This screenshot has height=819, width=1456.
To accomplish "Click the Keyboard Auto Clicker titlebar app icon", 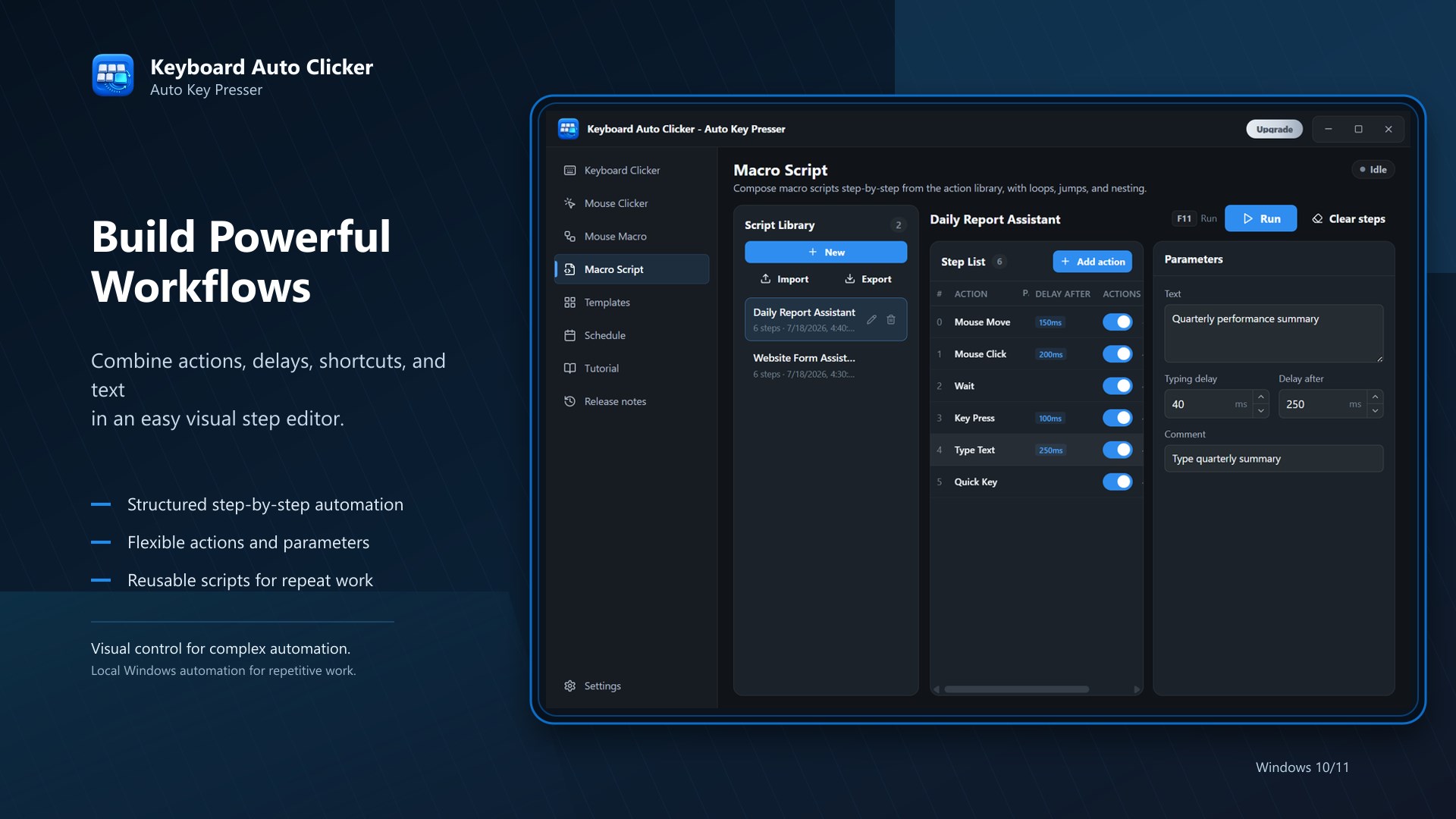I will pos(568,129).
